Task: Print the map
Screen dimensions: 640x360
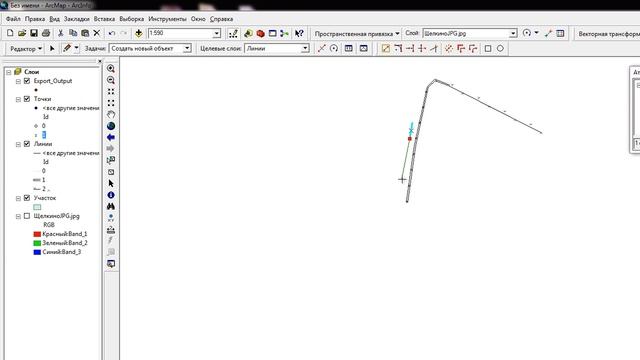Action: (x=46, y=33)
